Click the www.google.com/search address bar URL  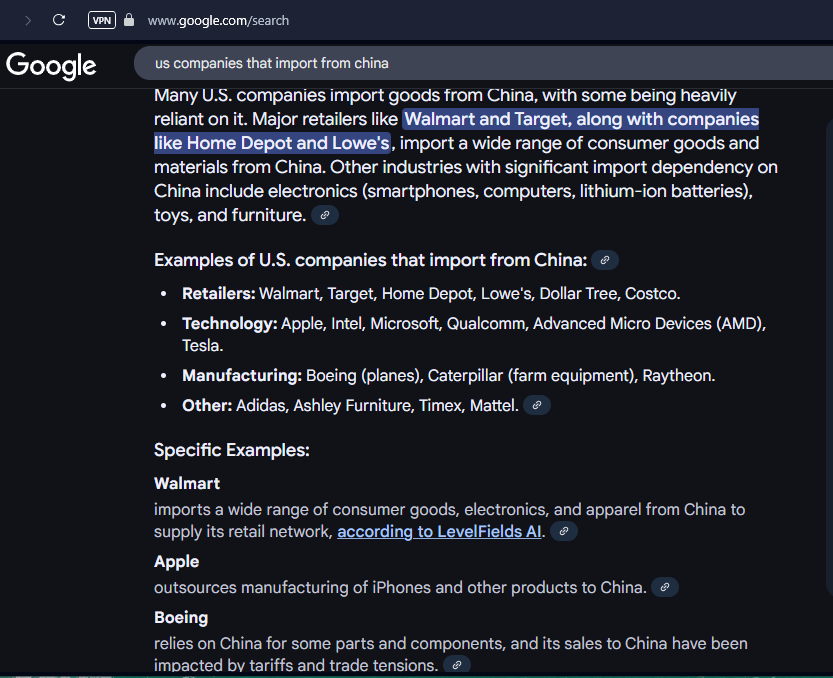(218, 21)
